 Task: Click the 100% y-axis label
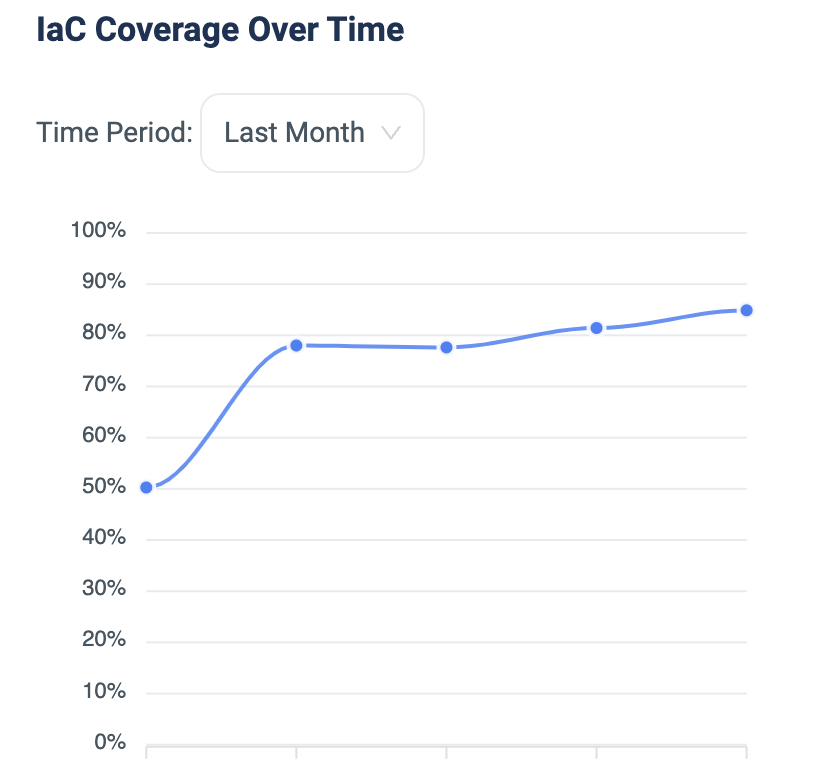(x=98, y=231)
